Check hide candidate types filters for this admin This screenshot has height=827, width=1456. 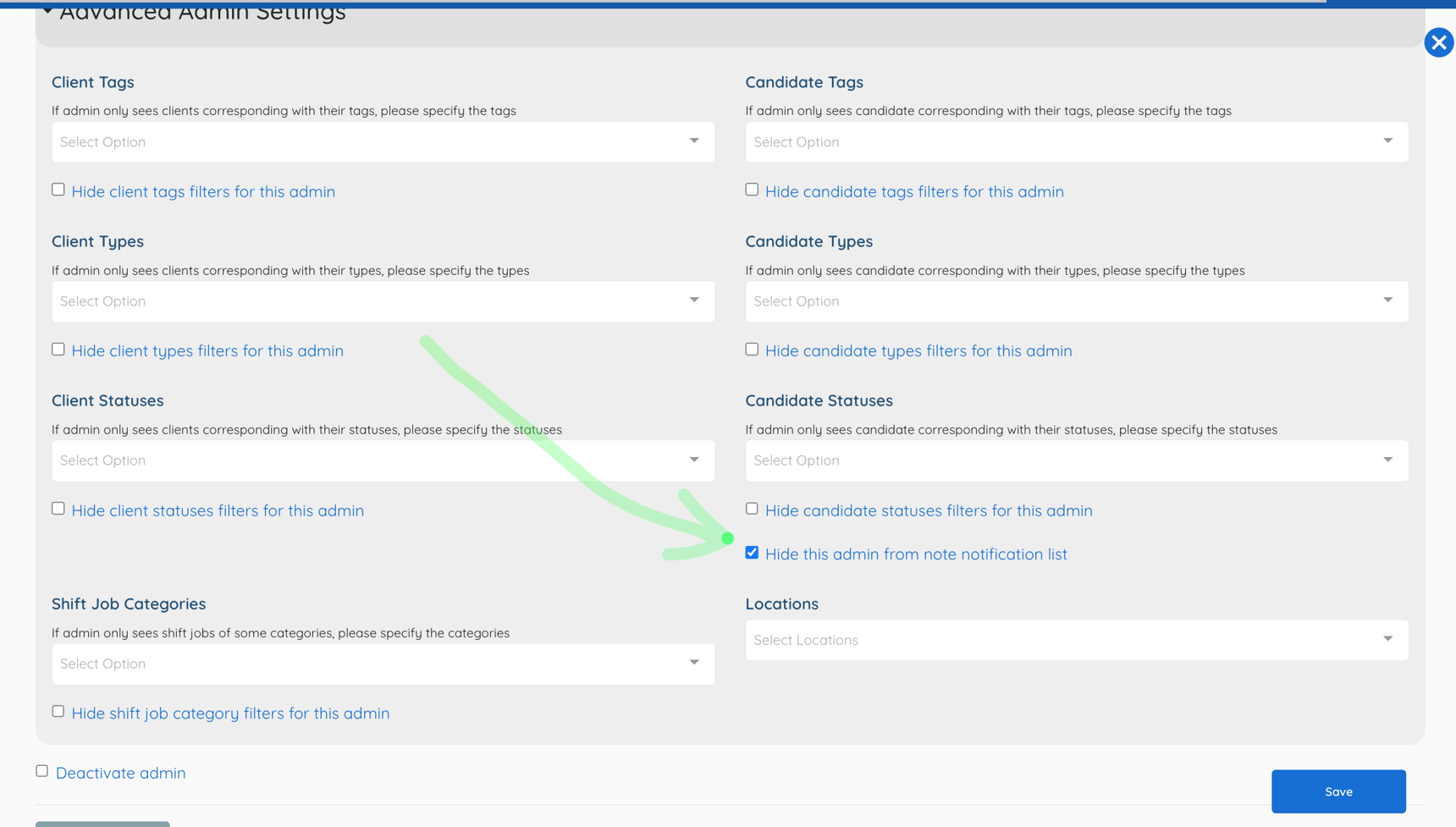pos(752,348)
